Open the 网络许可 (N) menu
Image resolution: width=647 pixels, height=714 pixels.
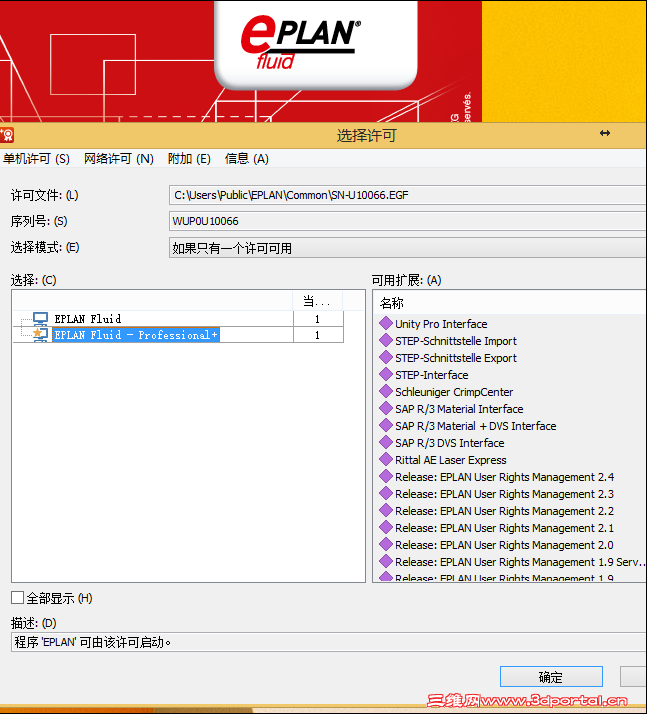coord(119,159)
